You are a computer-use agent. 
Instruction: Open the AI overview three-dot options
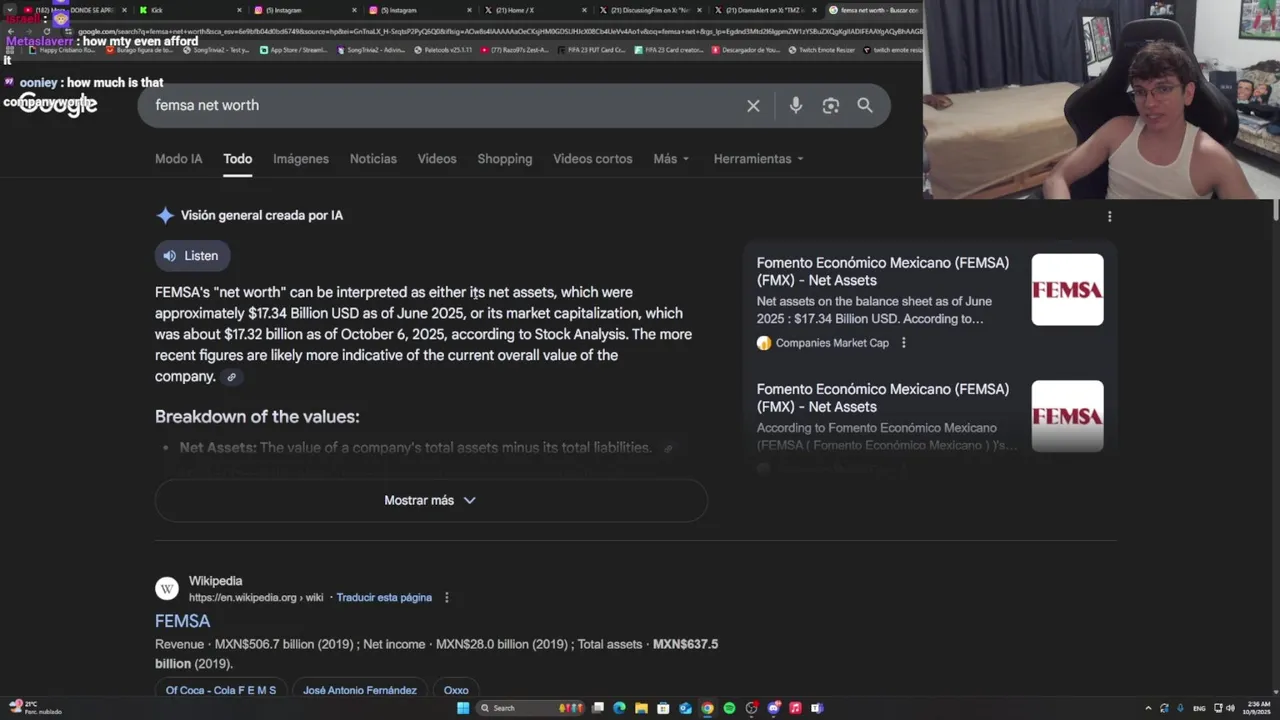click(1109, 216)
